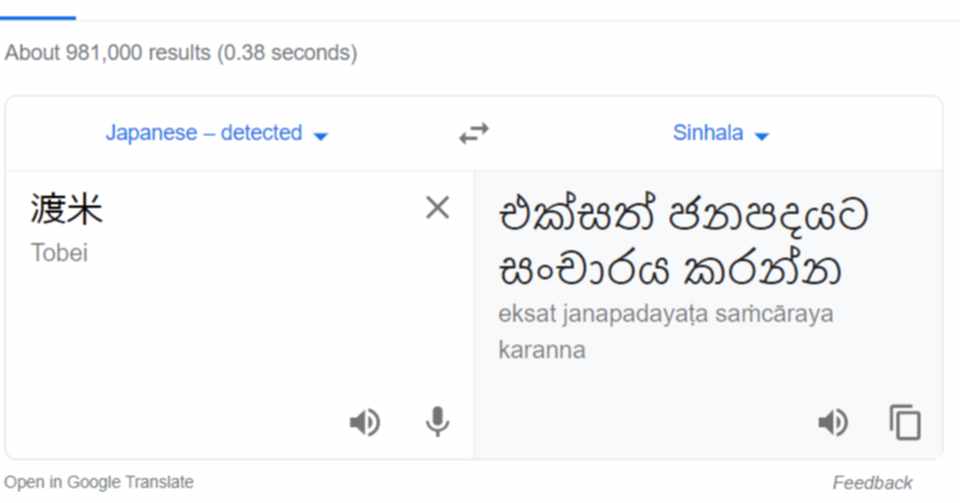The height and width of the screenshot is (503, 960).
Task: Copy the Sinhala translation to clipboard
Action: pos(905,423)
